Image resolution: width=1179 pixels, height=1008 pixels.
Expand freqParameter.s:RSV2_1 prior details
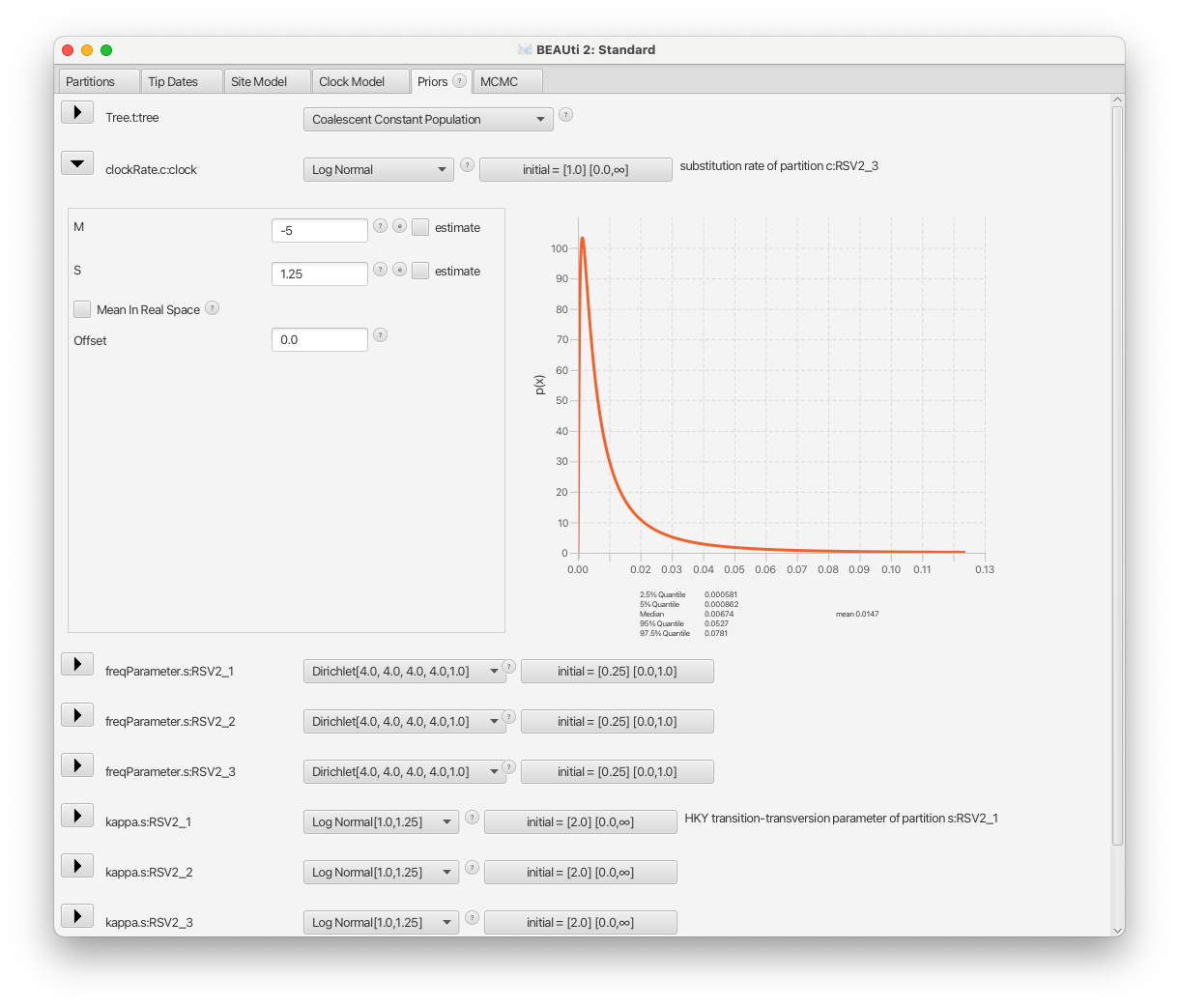[77, 665]
